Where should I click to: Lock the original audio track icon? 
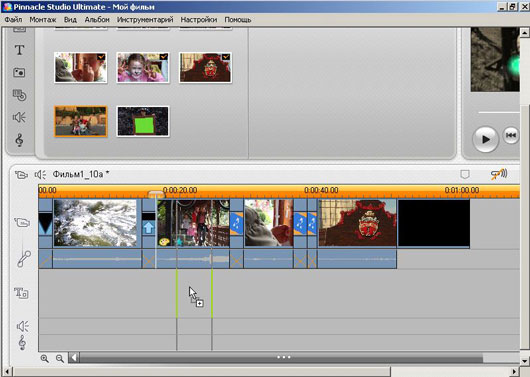(x=23, y=259)
